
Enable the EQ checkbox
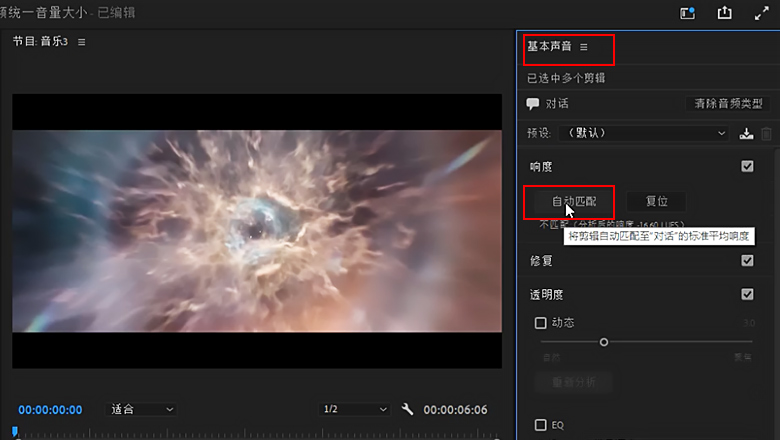540,425
